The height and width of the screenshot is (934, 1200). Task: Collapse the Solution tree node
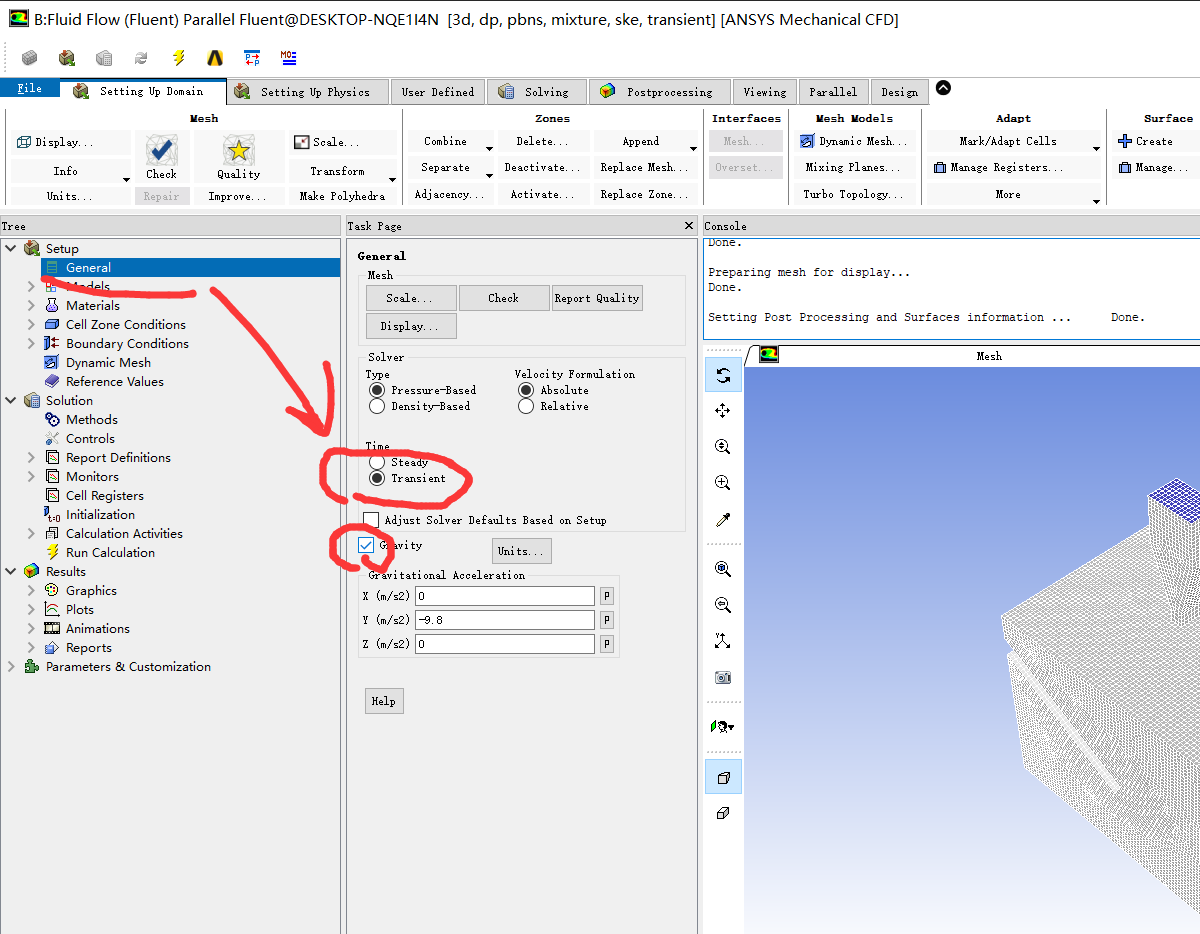pos(11,400)
